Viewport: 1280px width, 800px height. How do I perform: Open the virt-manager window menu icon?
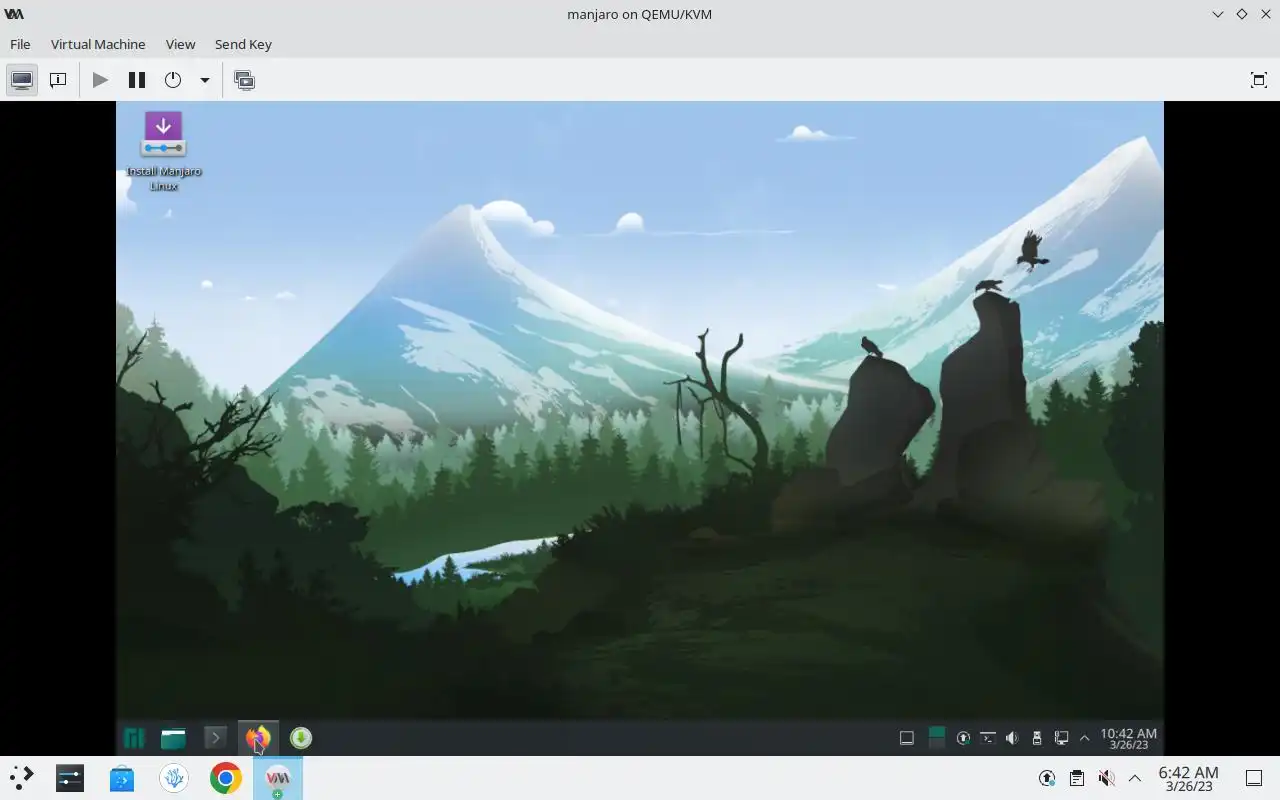(x=14, y=14)
